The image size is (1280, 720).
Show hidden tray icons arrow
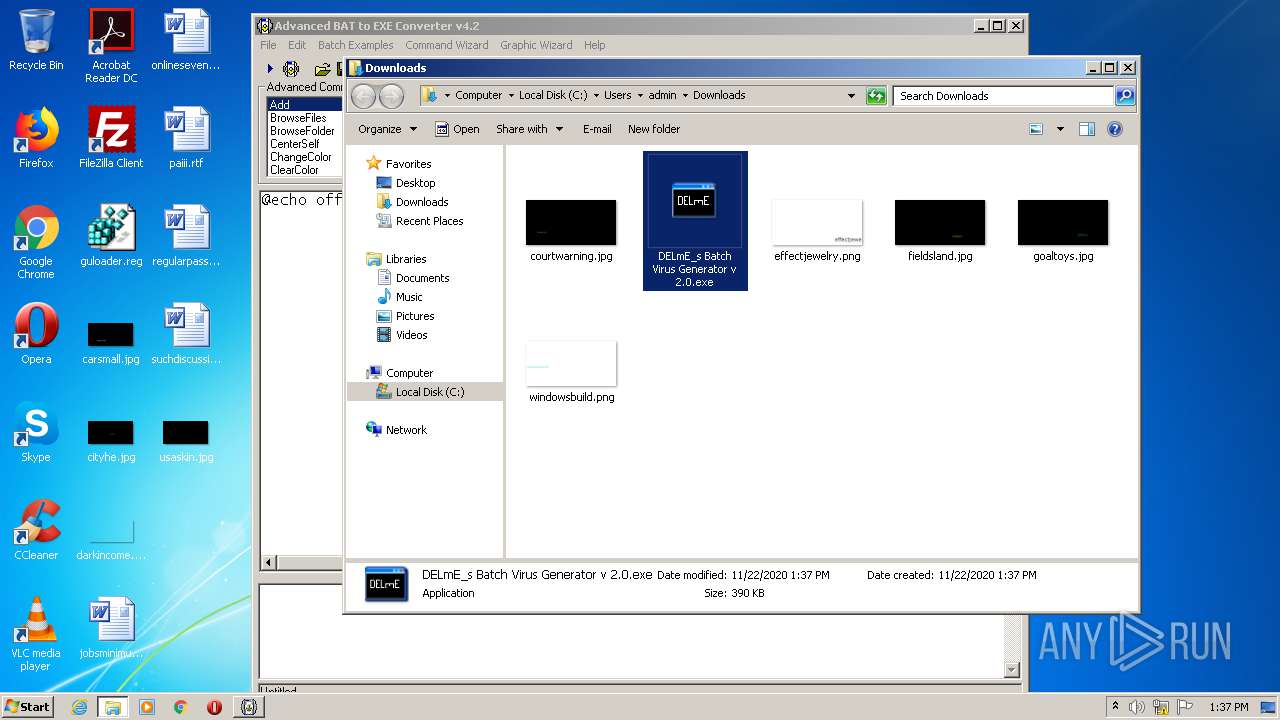tap(1115, 707)
